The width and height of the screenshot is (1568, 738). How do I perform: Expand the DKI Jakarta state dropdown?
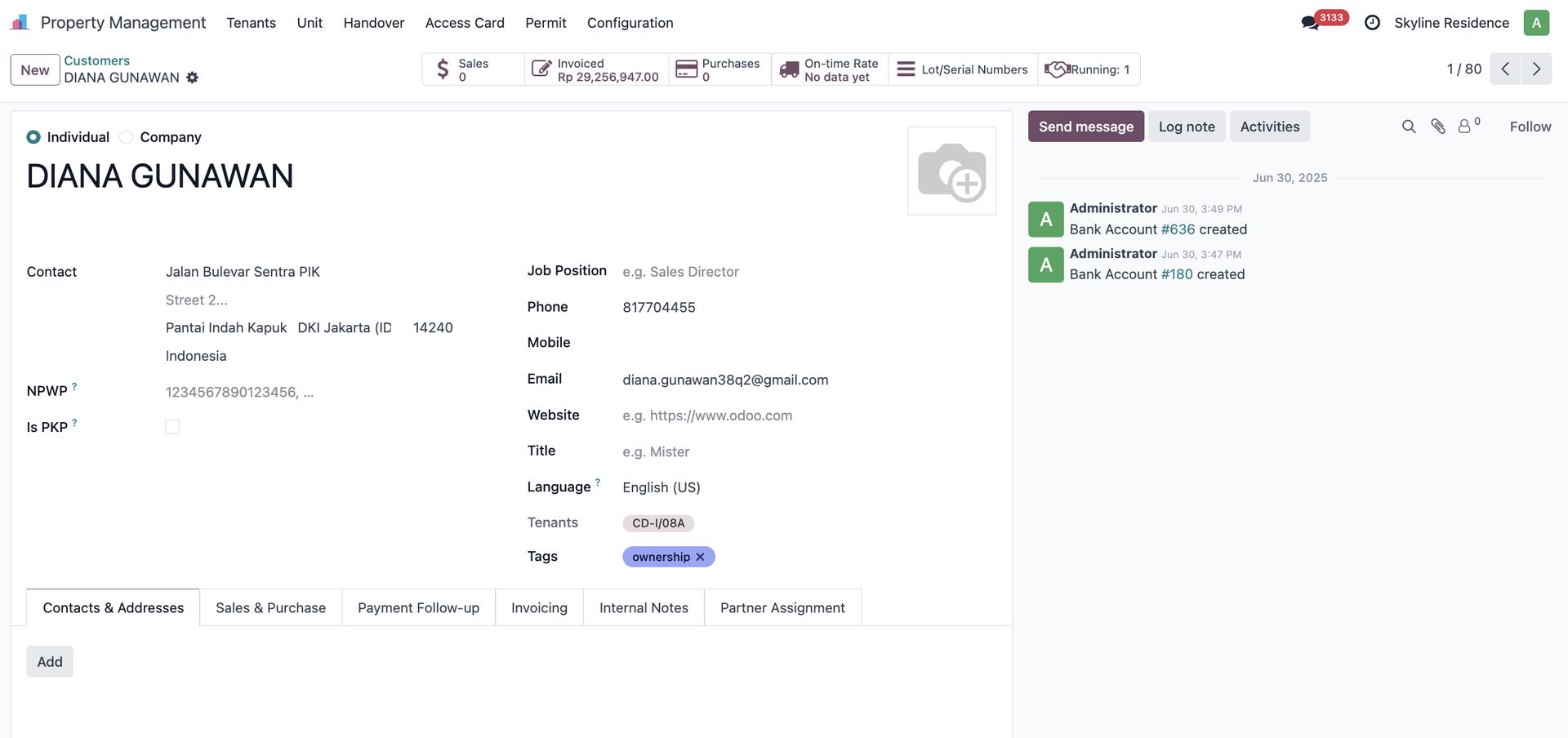[345, 328]
